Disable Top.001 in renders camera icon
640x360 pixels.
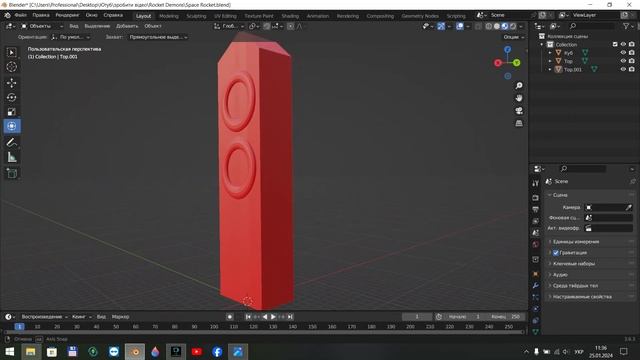(632, 70)
